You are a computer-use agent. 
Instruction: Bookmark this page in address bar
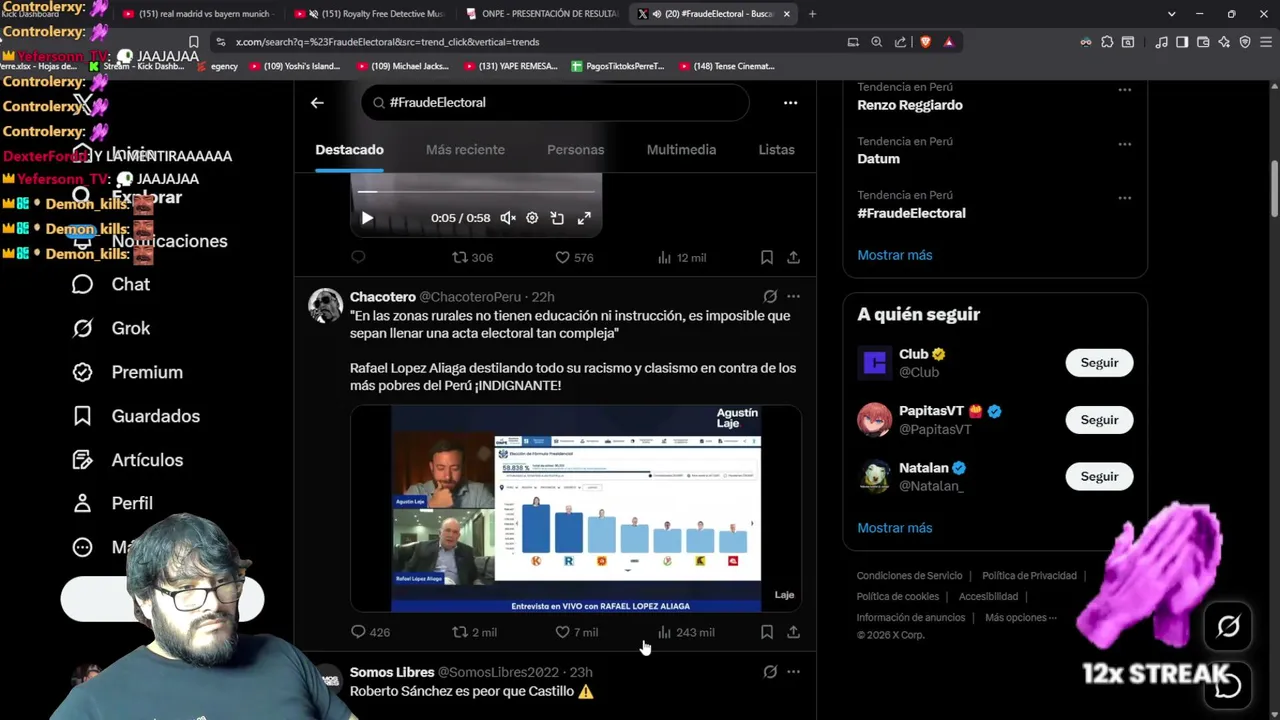tap(194, 42)
